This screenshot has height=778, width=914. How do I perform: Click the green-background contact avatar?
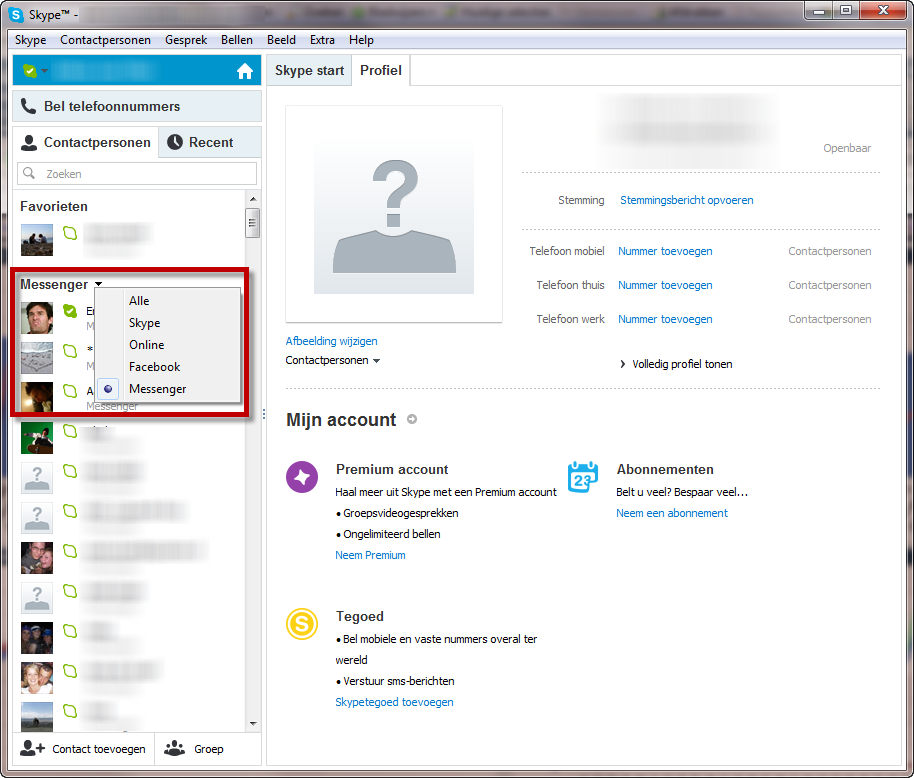pos(37,438)
